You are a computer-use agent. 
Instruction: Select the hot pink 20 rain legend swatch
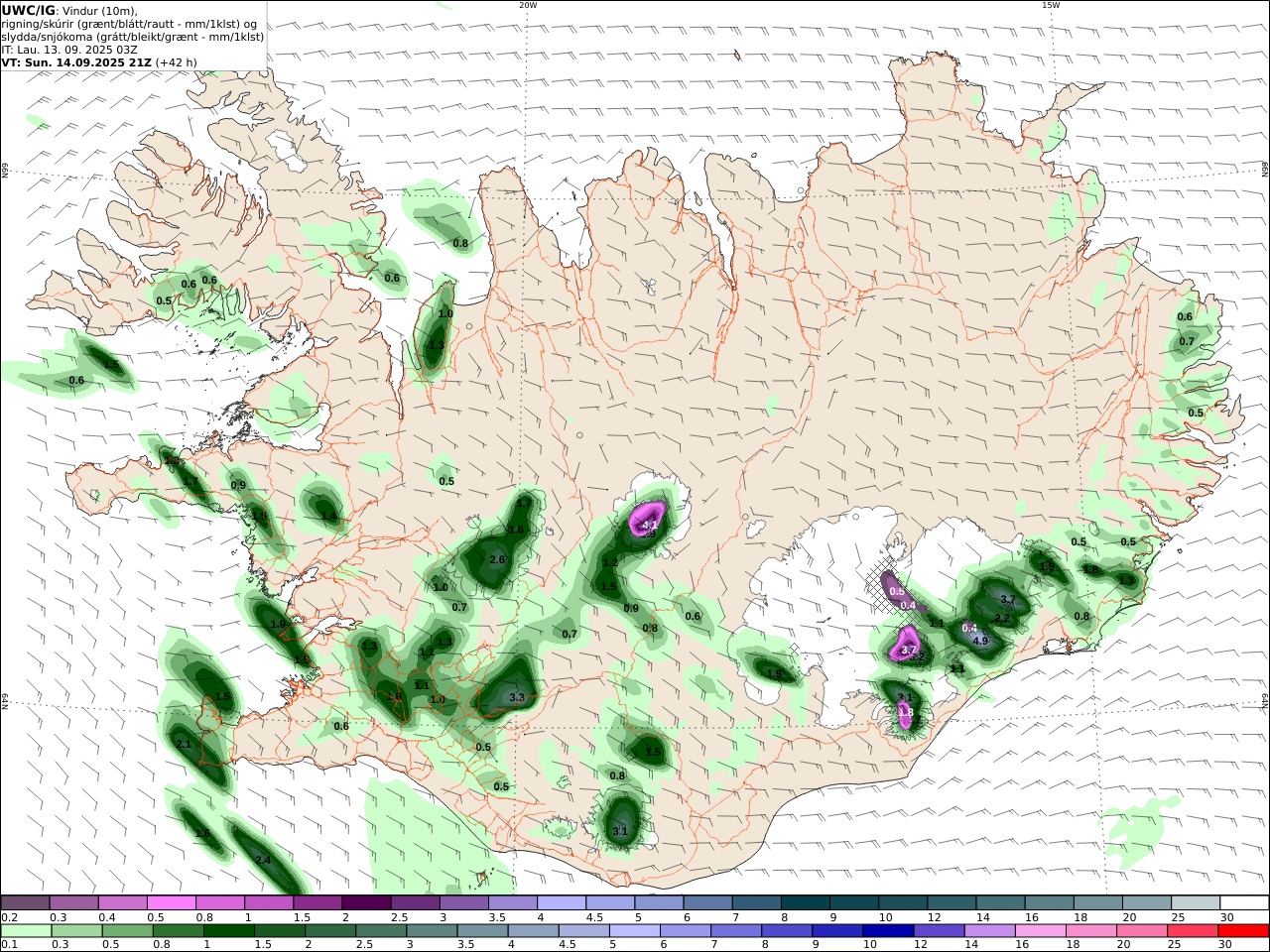click(1143, 931)
